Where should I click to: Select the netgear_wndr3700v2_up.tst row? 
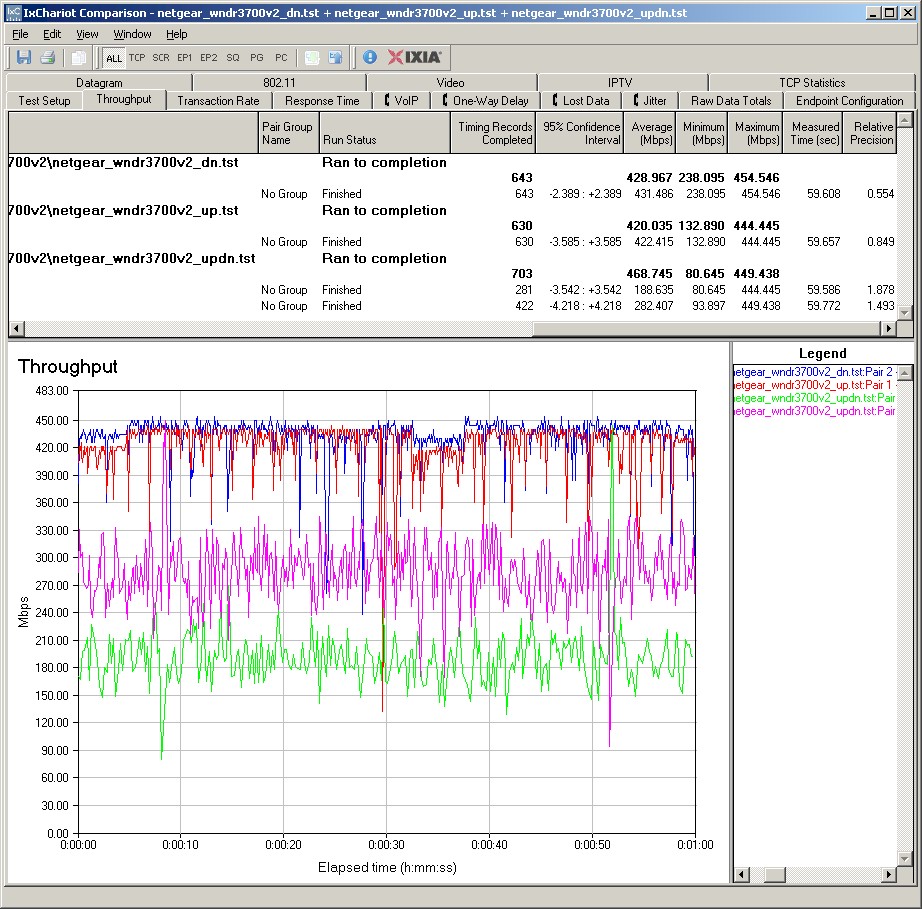[452, 210]
